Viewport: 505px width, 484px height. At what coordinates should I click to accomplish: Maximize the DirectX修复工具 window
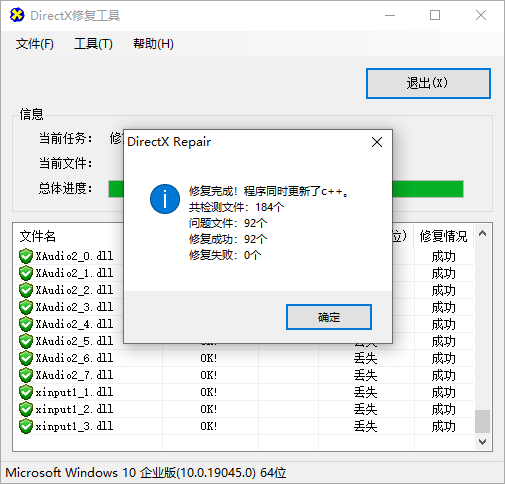tap(435, 15)
